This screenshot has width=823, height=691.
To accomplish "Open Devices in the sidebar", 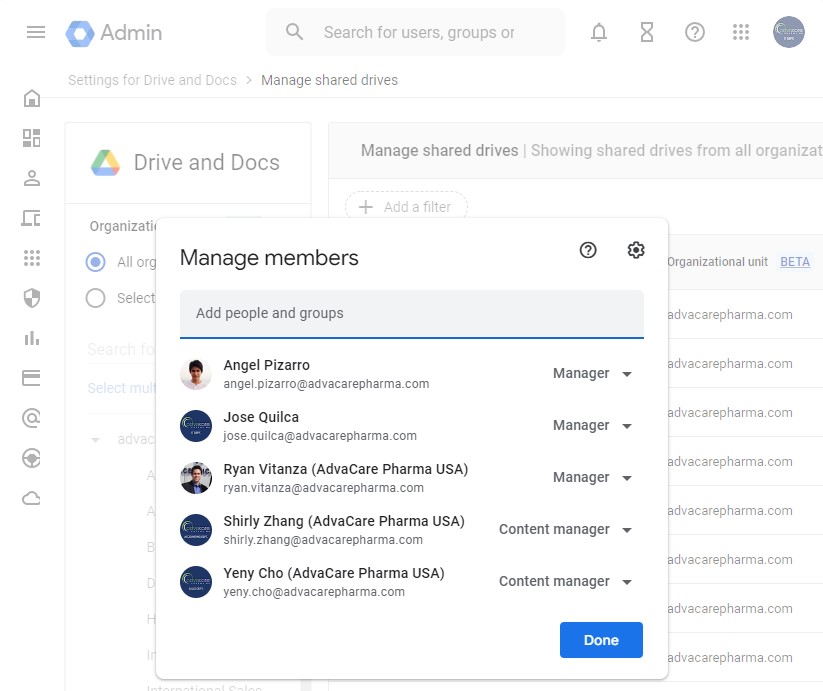I will click(x=31, y=218).
